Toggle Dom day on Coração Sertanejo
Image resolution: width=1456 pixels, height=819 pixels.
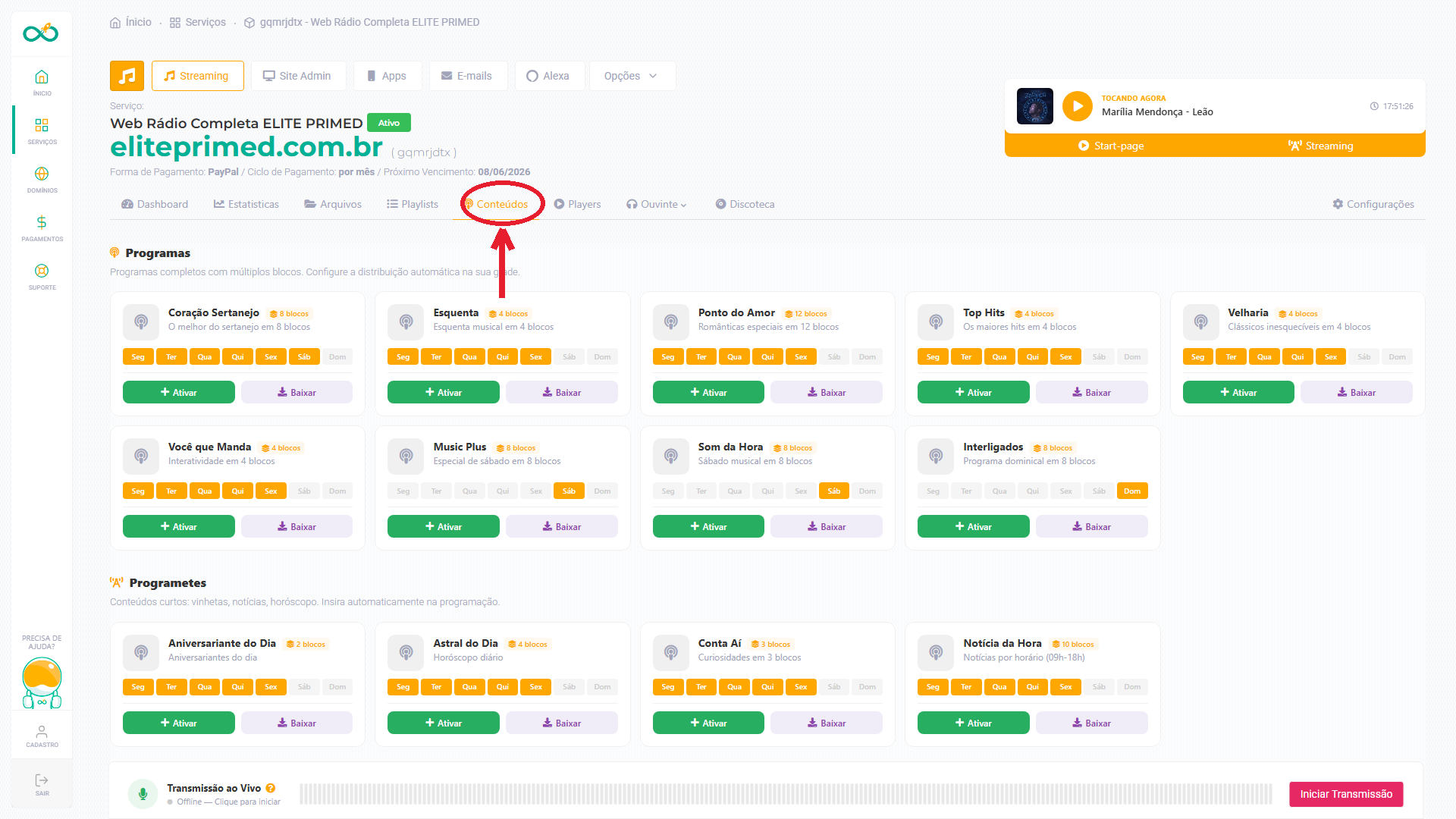tap(337, 357)
